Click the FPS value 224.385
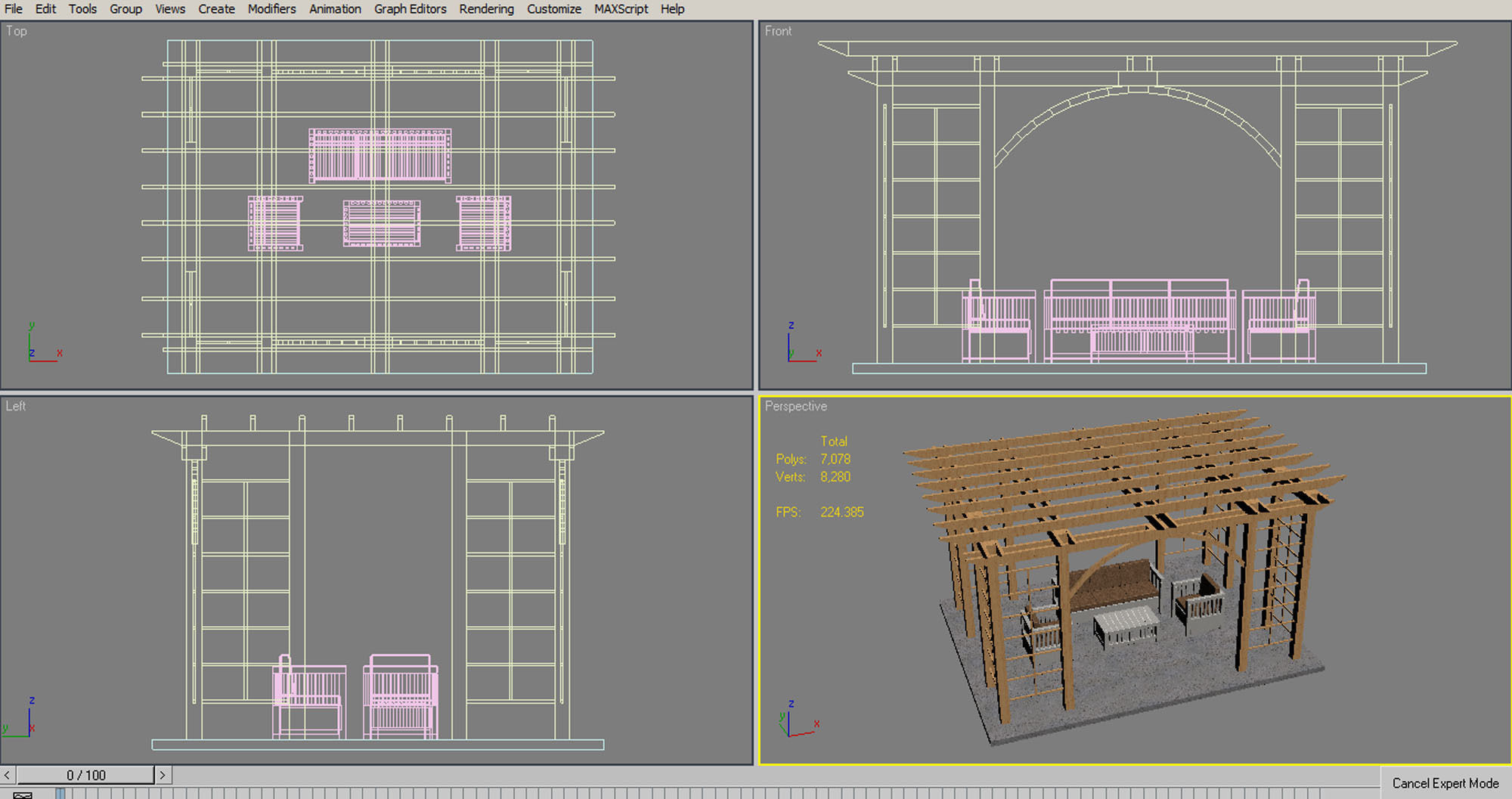 841,512
